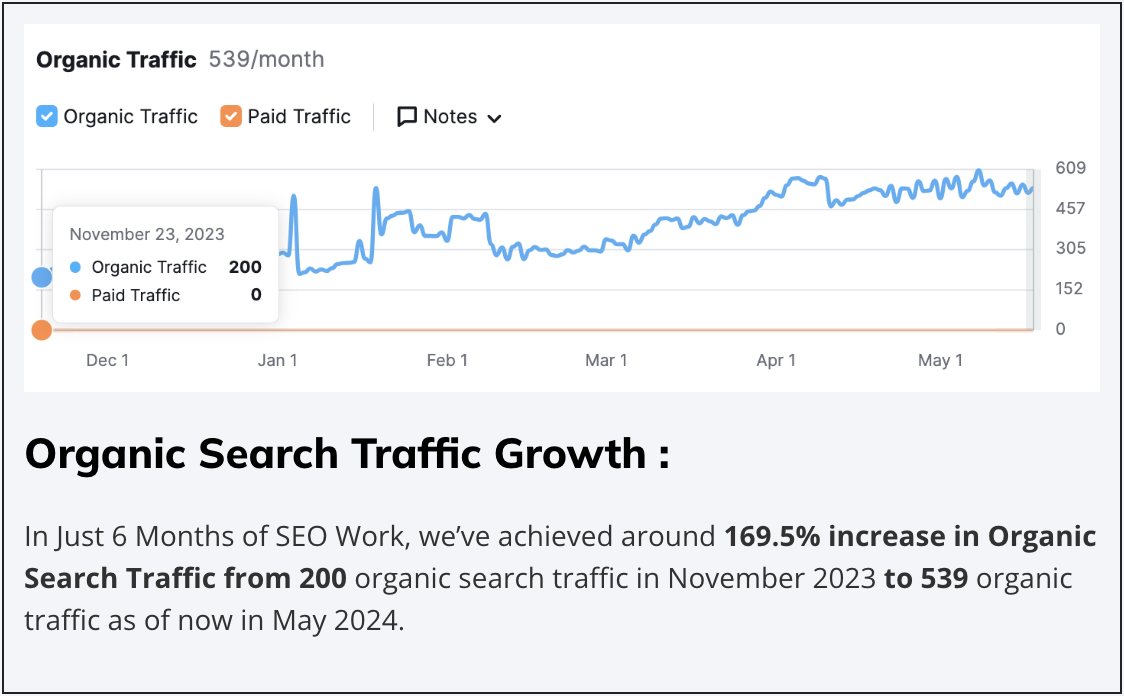1124x696 pixels.
Task: Select the Mar 1 axis label
Action: click(x=606, y=361)
